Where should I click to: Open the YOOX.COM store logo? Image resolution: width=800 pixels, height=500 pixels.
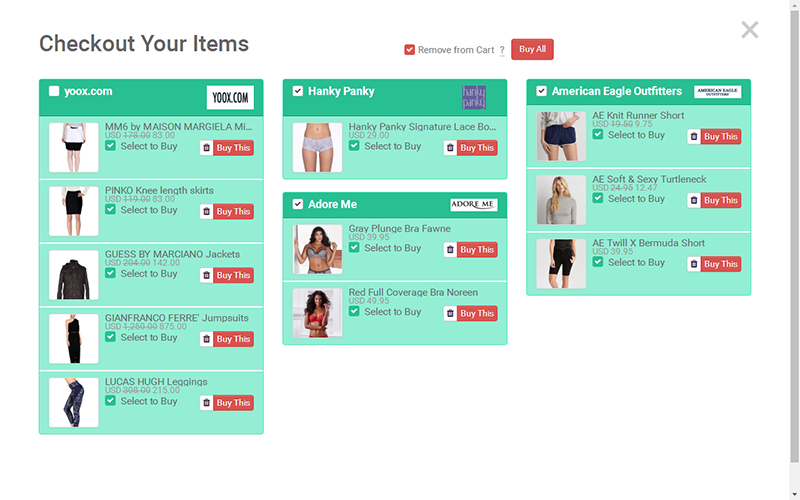[x=230, y=97]
